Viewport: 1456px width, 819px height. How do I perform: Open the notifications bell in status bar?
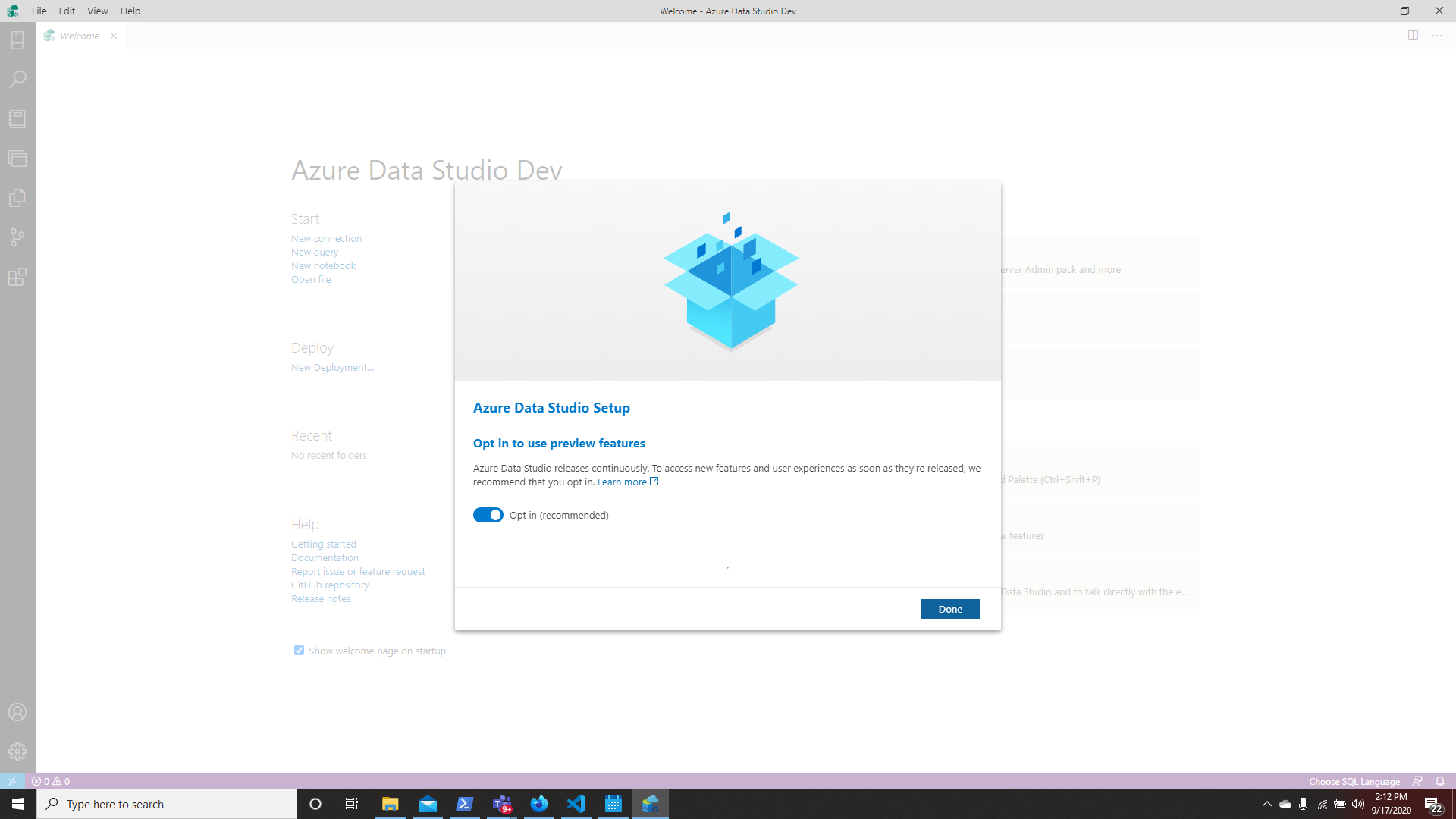(1440, 781)
